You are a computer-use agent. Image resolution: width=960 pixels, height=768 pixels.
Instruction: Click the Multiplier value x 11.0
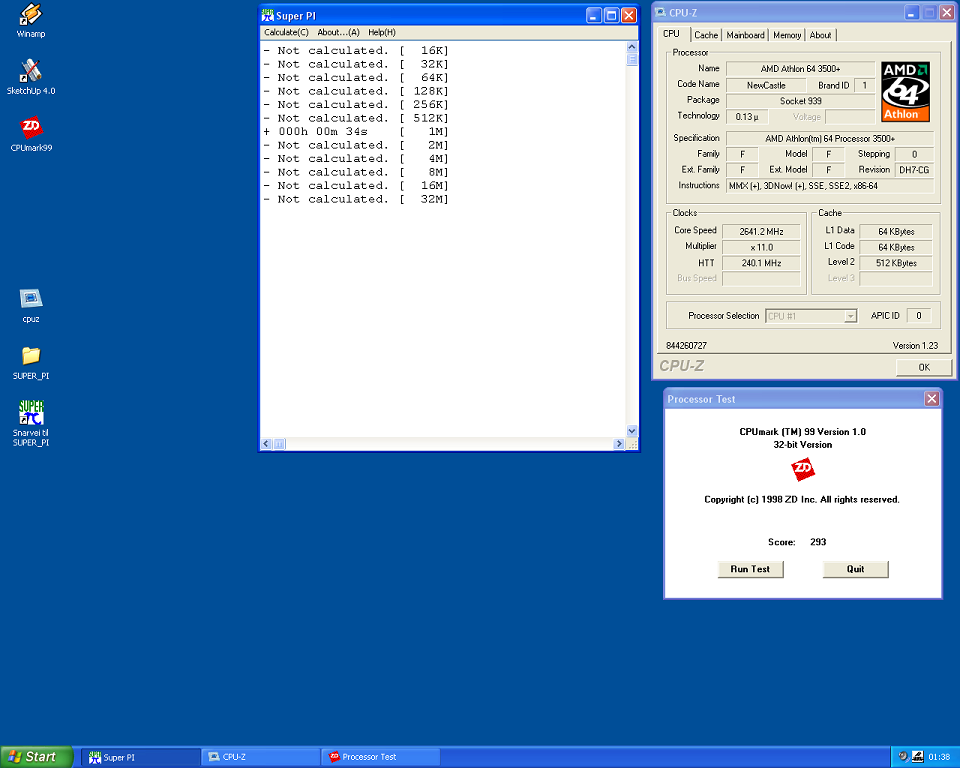pos(761,247)
